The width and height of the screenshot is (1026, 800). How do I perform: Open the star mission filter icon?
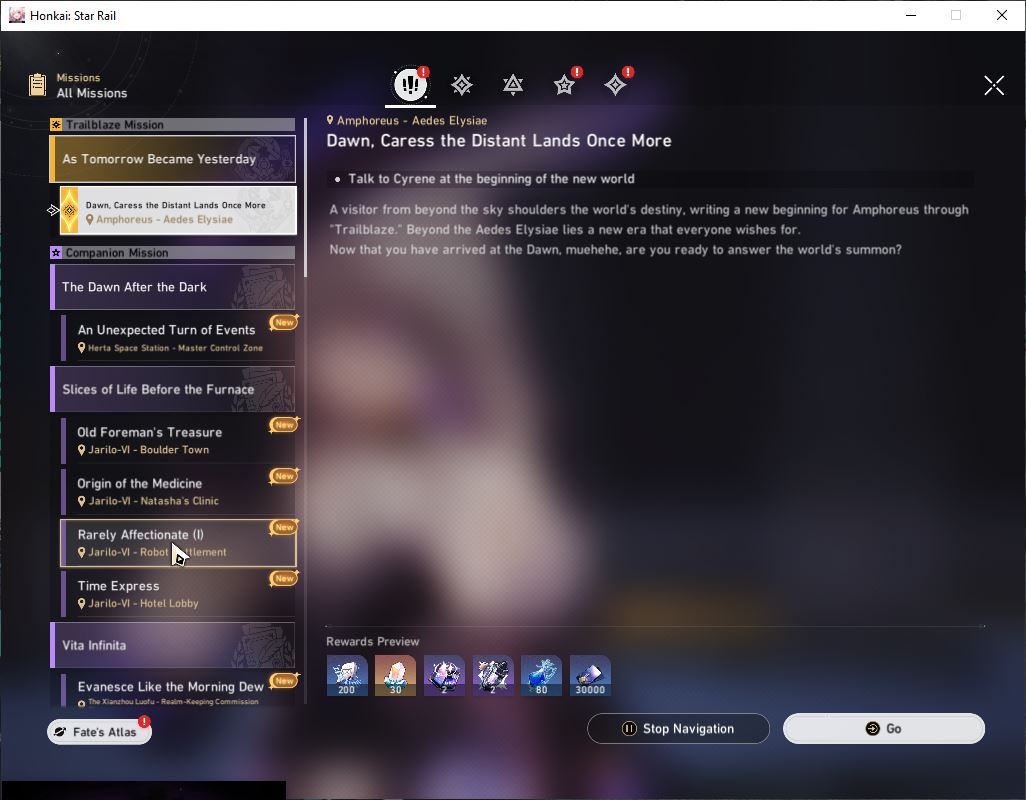click(x=564, y=85)
